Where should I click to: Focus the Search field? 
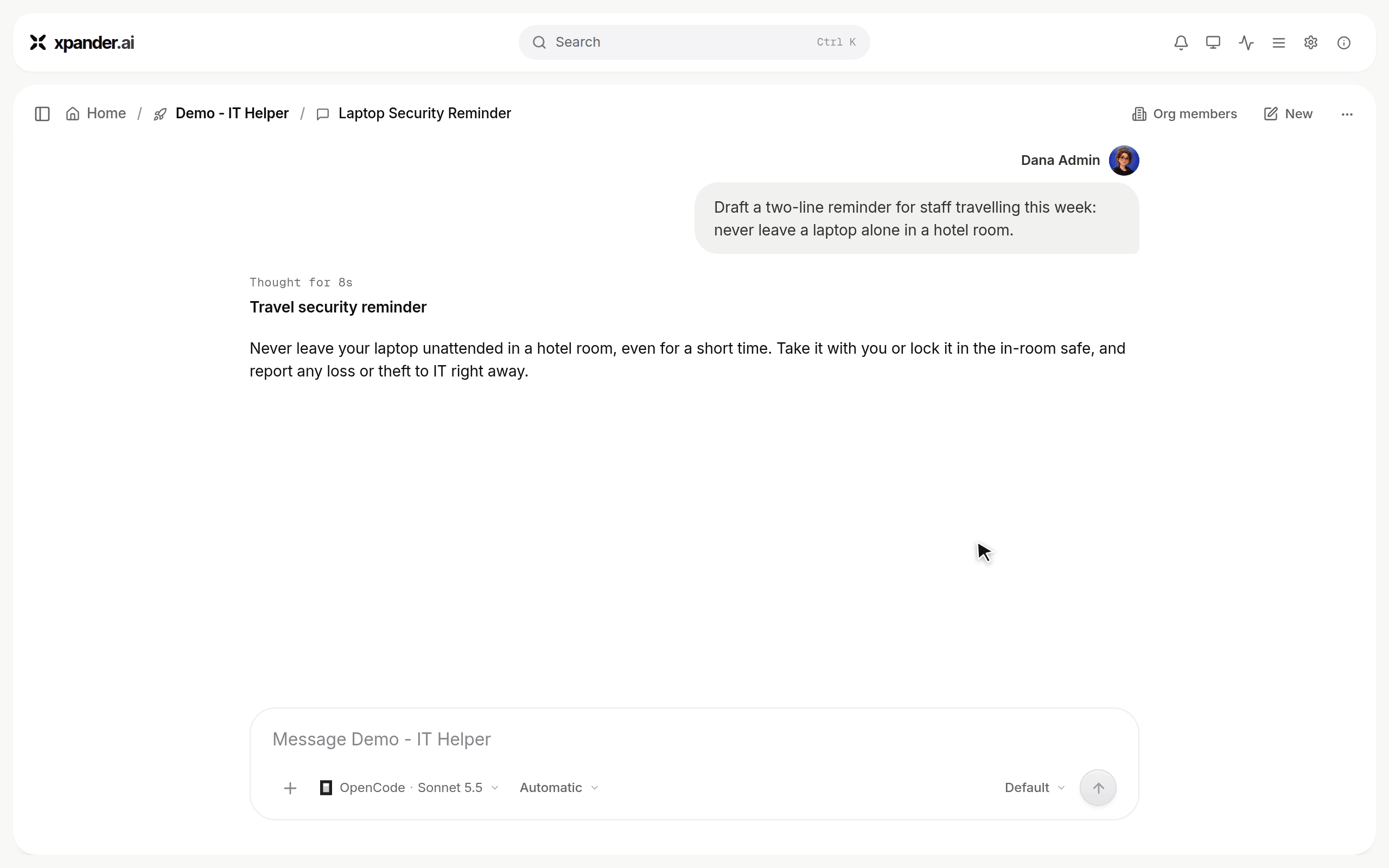694,42
